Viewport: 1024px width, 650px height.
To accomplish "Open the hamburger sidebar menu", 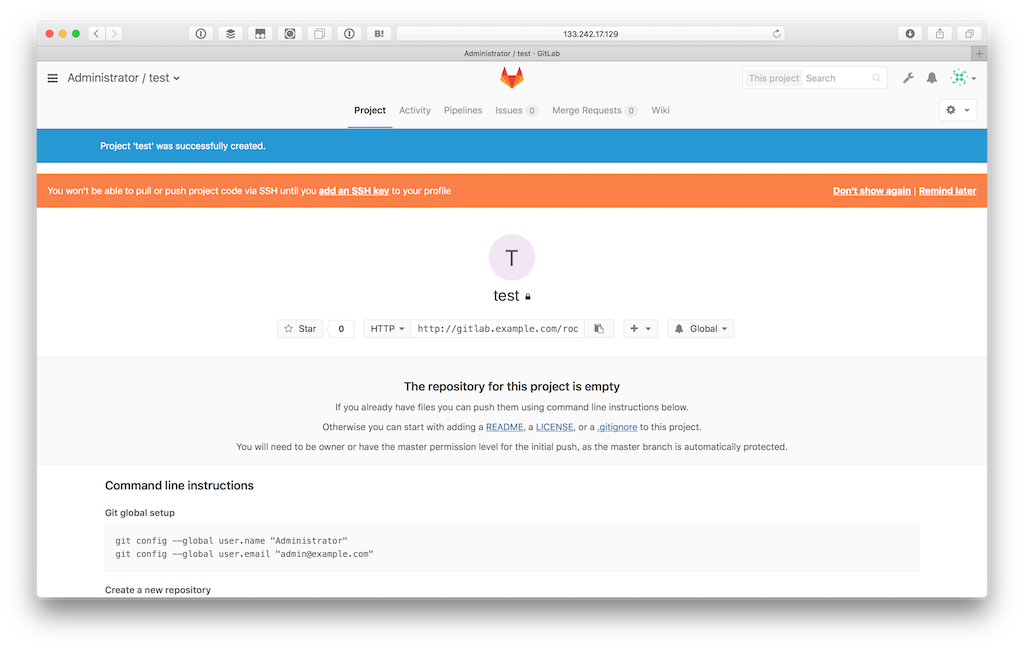I will [x=52, y=78].
